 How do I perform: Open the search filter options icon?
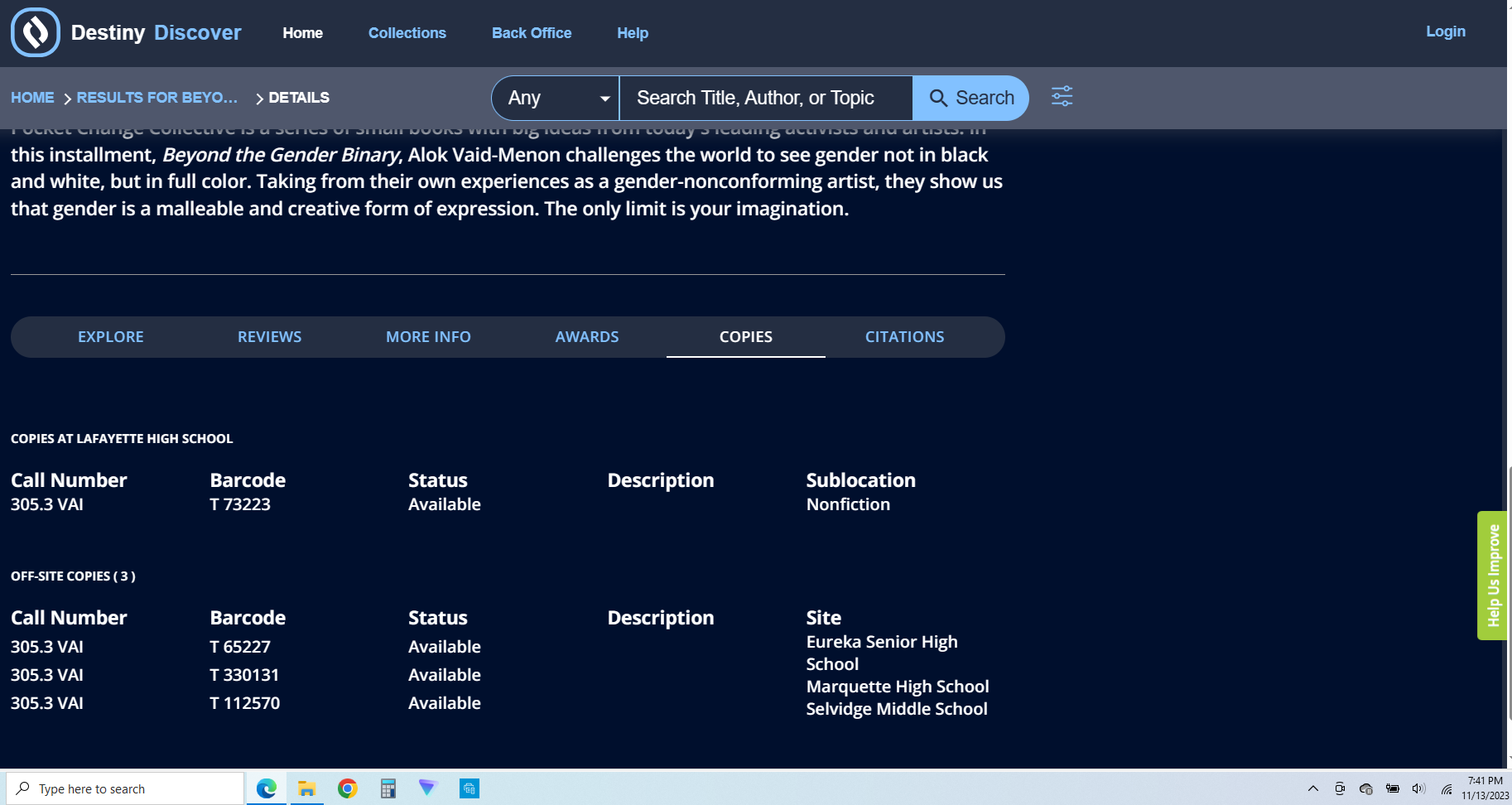tap(1062, 97)
